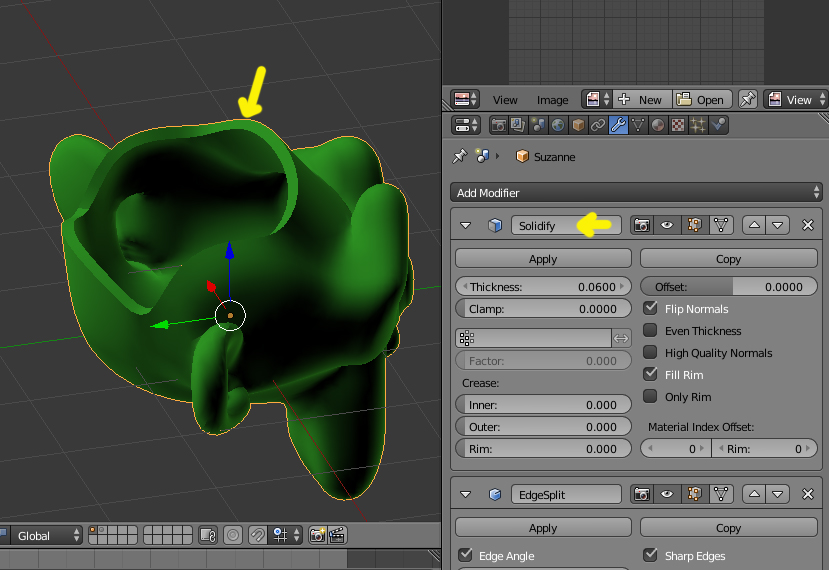Image resolution: width=829 pixels, height=570 pixels.
Task: Open the snap element type dropdown
Action: click(x=287, y=535)
